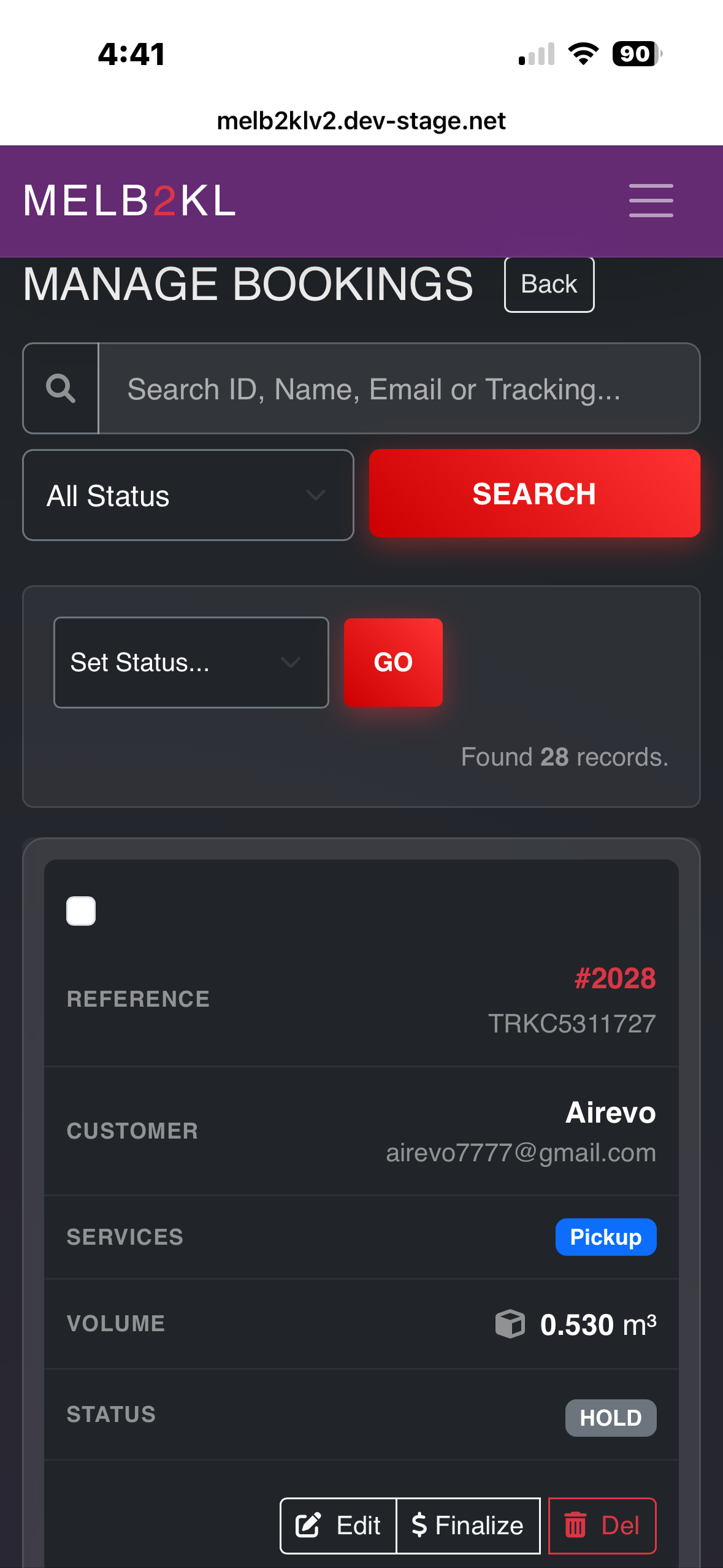Tap the magnifying glass search icon
Viewport: 723px width, 1568px height.
[61, 389]
